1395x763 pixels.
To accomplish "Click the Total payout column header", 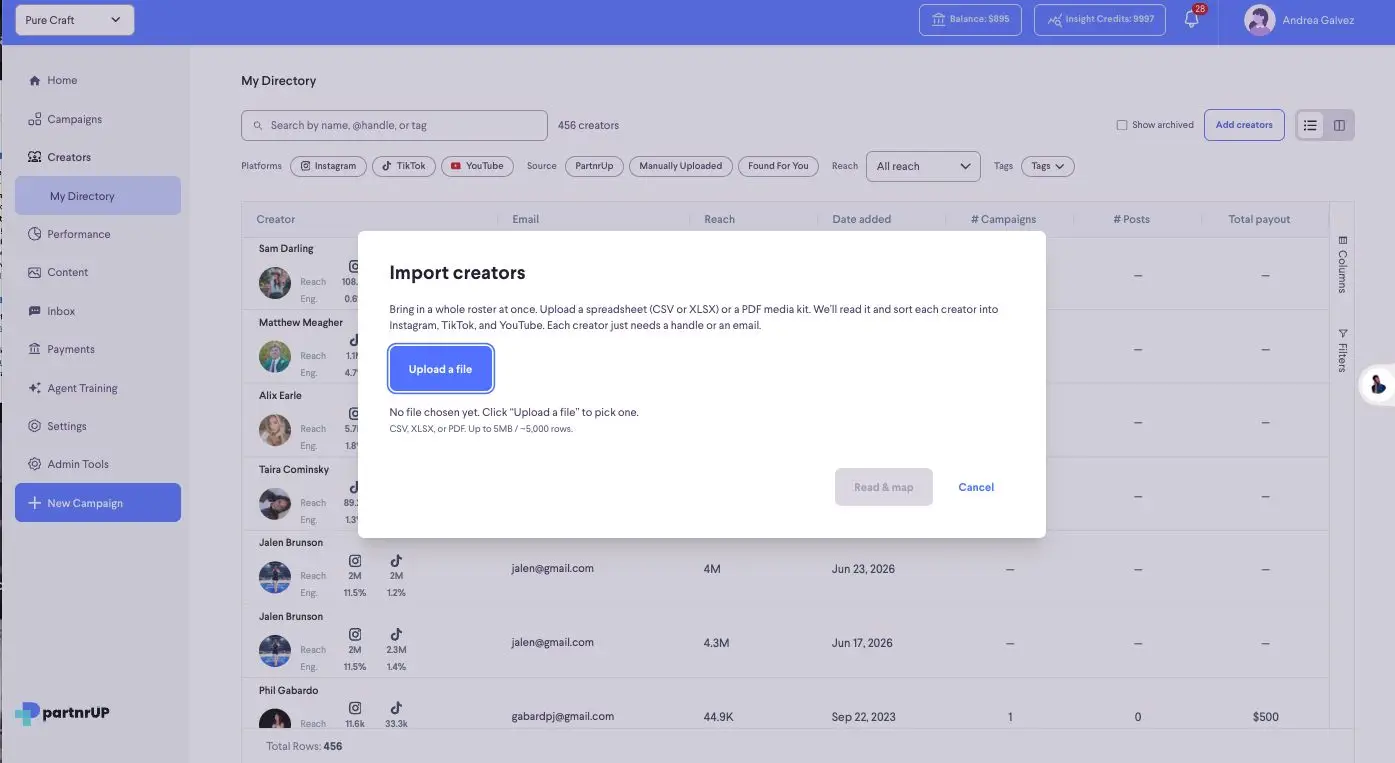I will tap(1259, 219).
